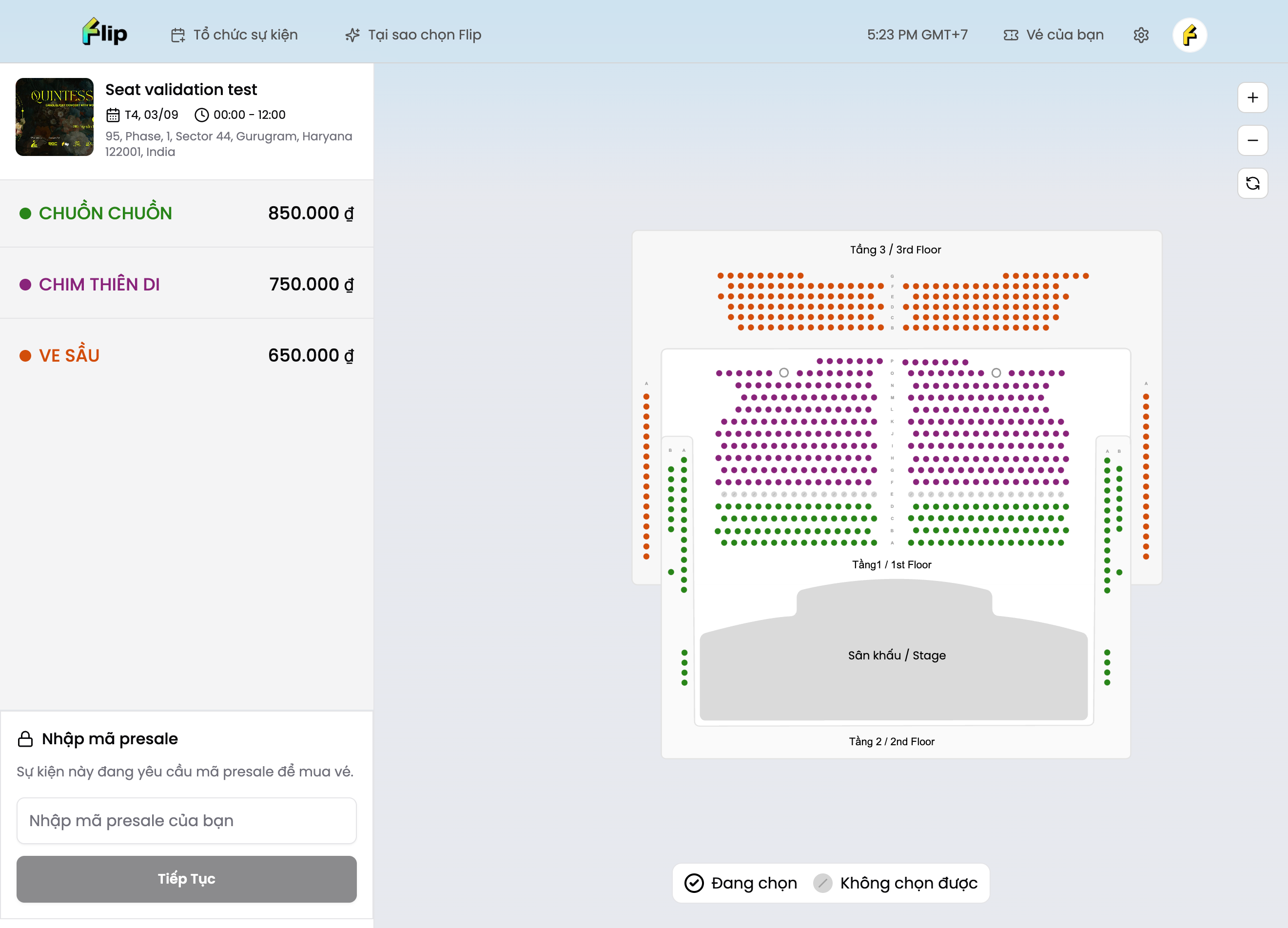Open the settings gear icon

(x=1141, y=35)
